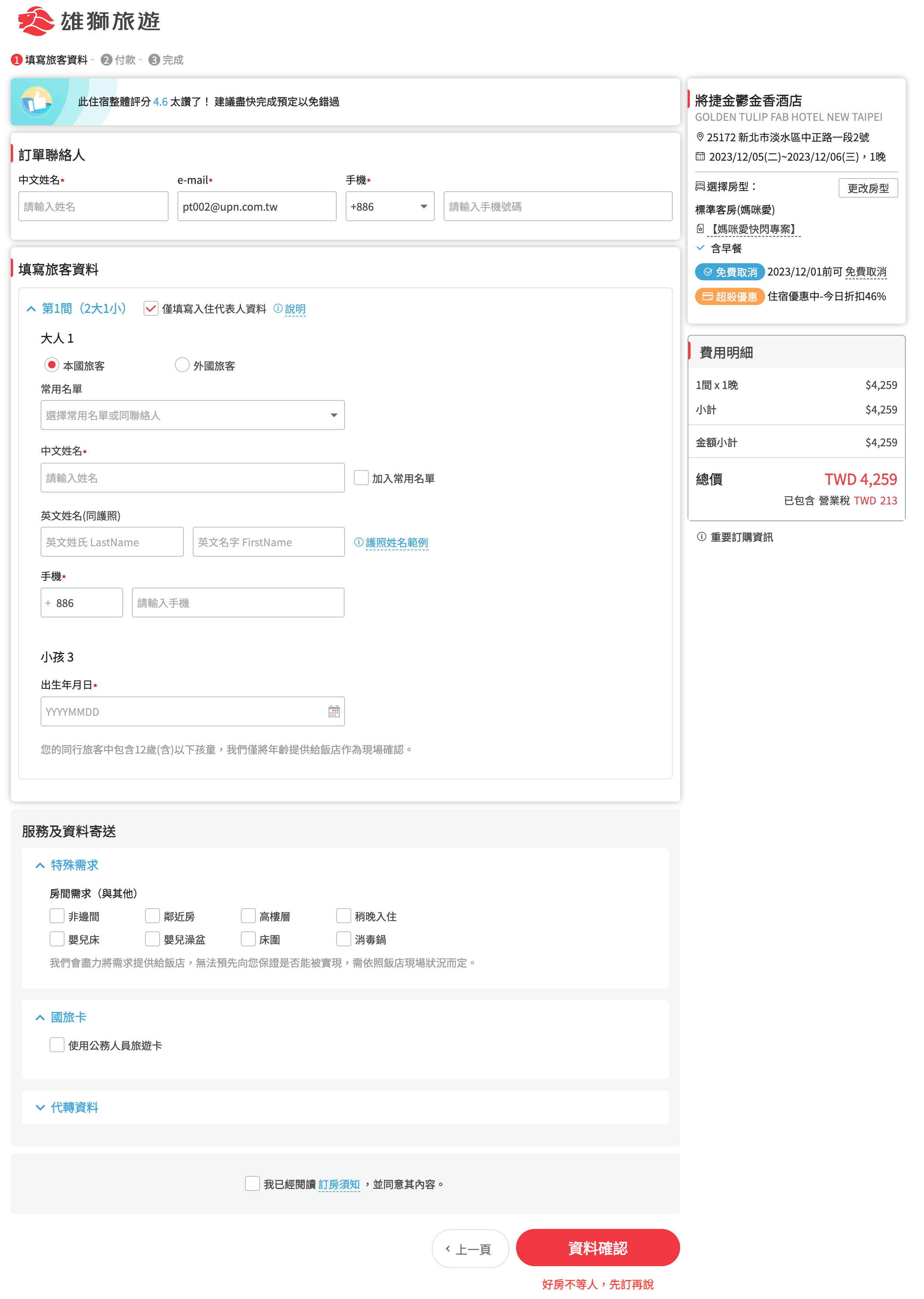The width and height of the screenshot is (924, 1299).
Task: Select the 外國旅客 option
Action: click(x=182, y=365)
